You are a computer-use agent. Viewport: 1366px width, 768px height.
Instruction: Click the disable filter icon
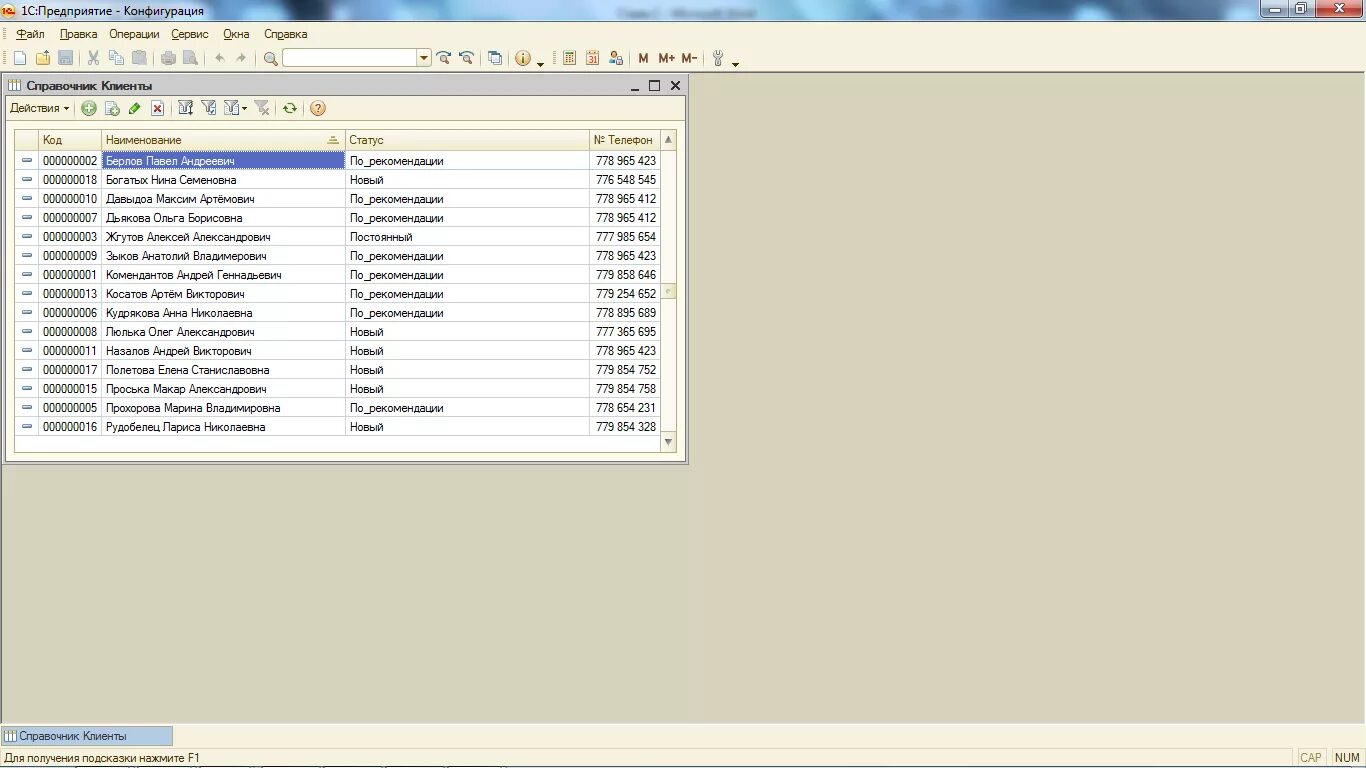pyautogui.click(x=262, y=108)
